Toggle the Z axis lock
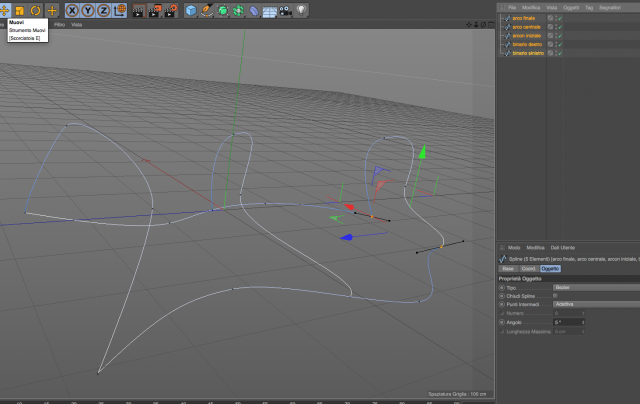Image resolution: width=640 pixels, height=404 pixels. point(104,10)
